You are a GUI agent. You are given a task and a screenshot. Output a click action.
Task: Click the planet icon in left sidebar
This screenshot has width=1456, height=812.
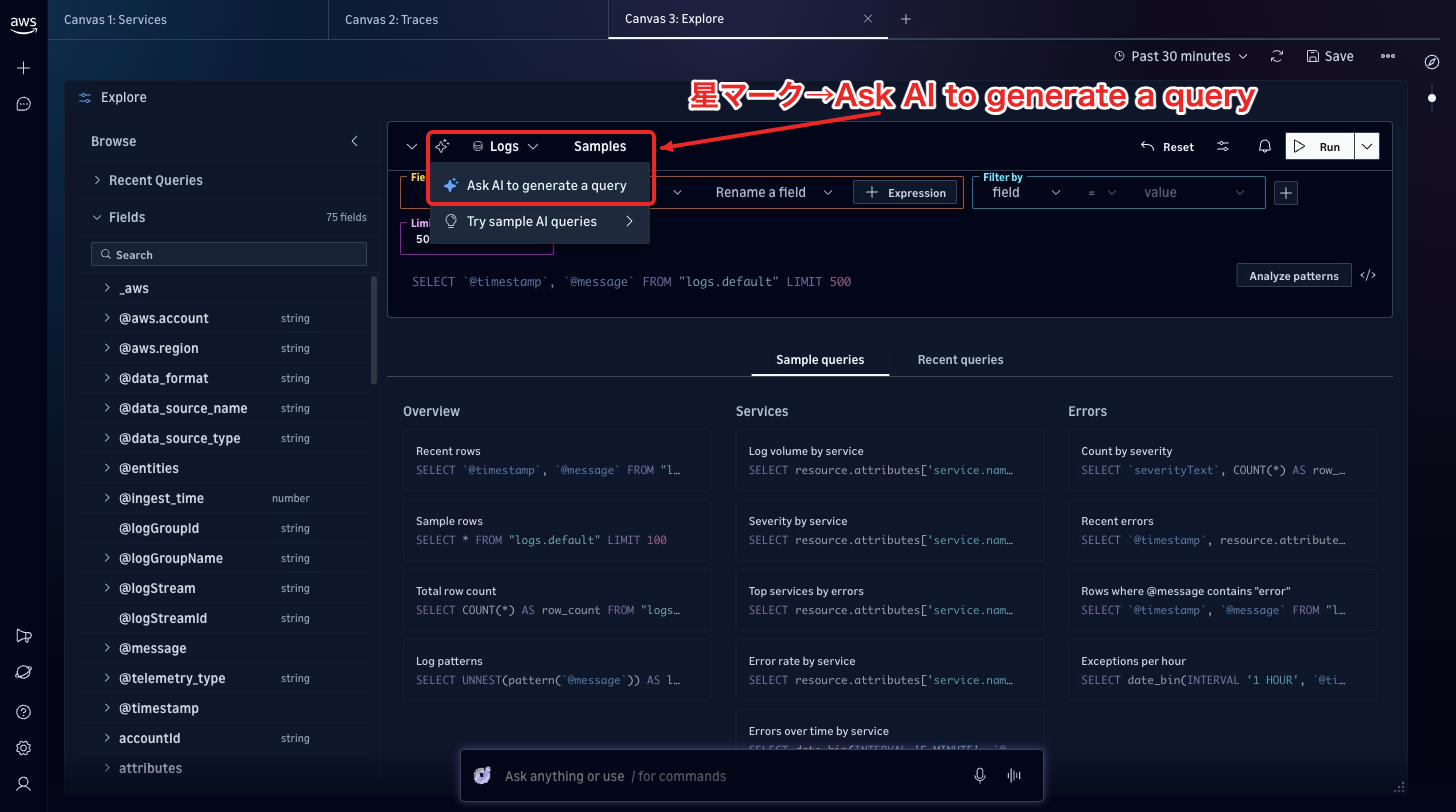[24, 672]
